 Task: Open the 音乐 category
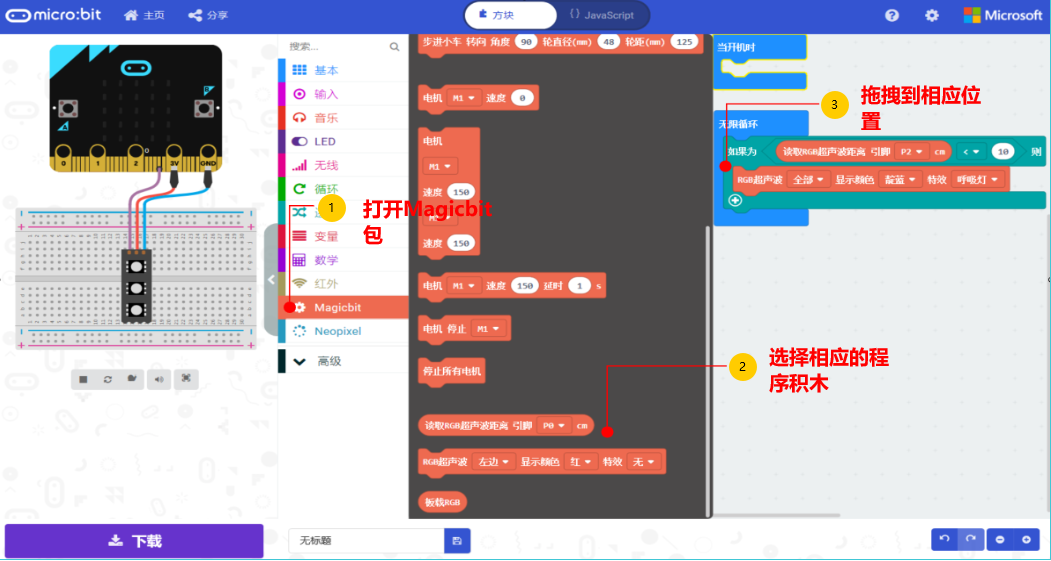pyautogui.click(x=343, y=118)
